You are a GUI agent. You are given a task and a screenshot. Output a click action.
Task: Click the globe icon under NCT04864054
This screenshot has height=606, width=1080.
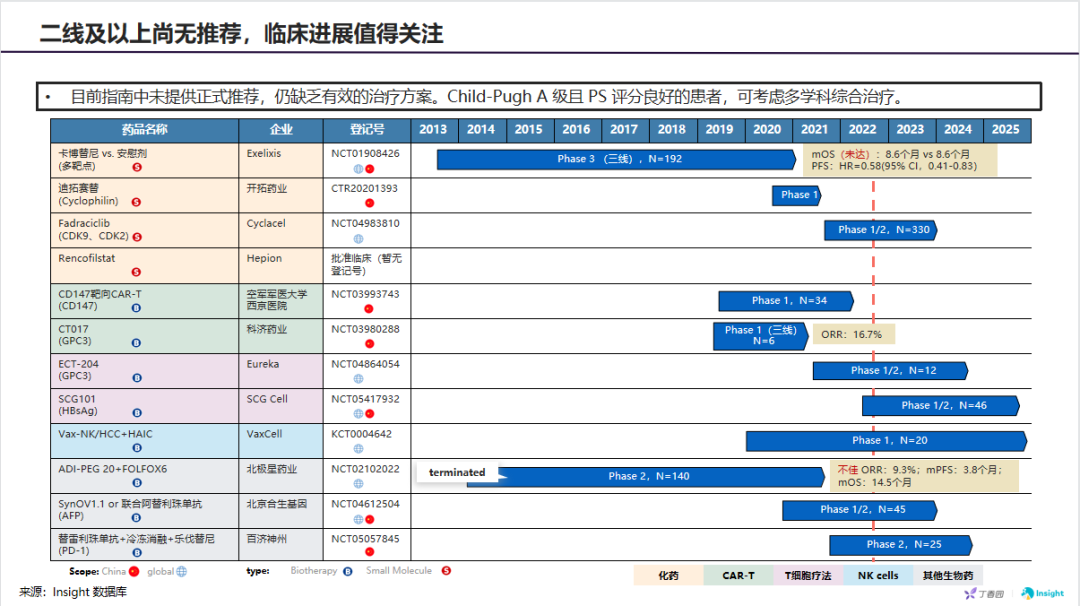coord(358,379)
